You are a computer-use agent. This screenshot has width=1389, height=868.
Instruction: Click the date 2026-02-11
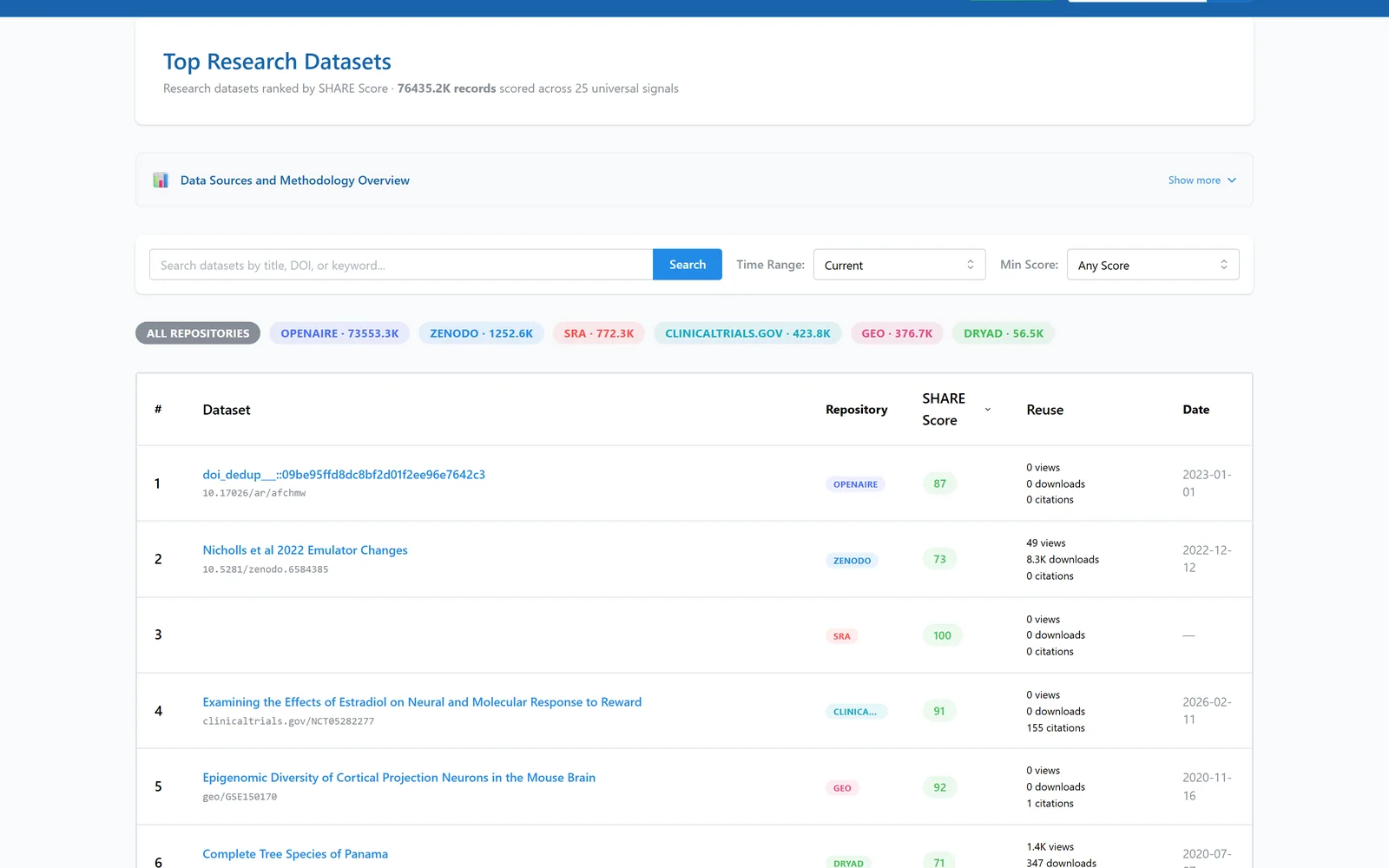(x=1207, y=711)
